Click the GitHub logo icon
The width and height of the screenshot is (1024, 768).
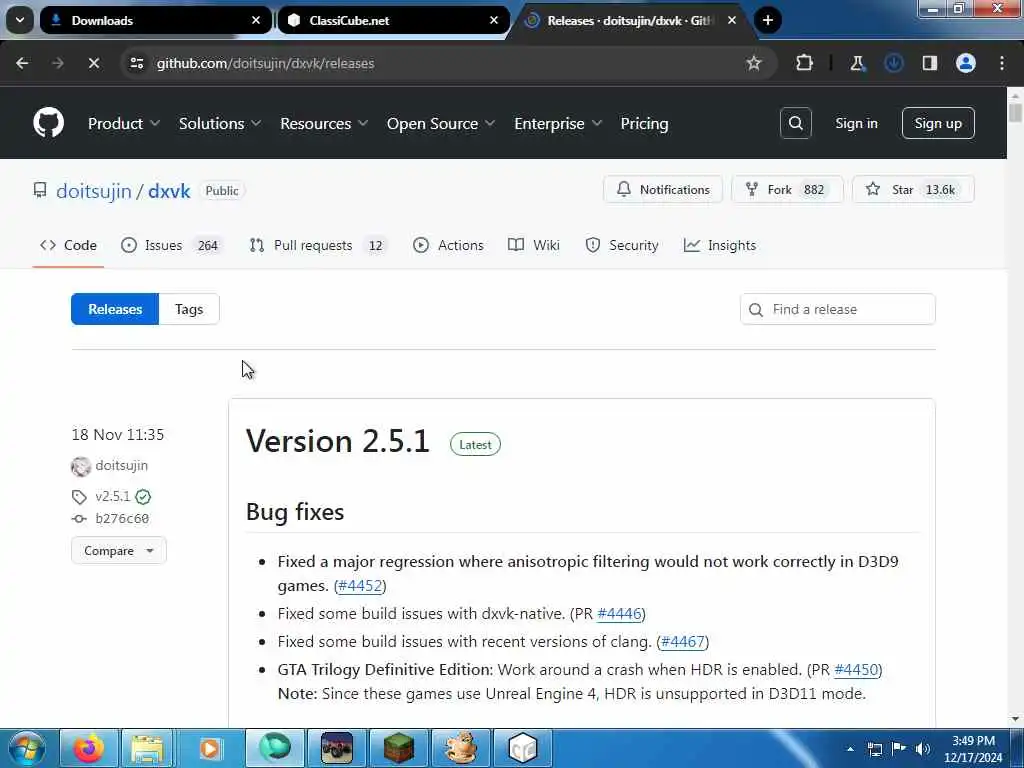[x=48, y=123]
